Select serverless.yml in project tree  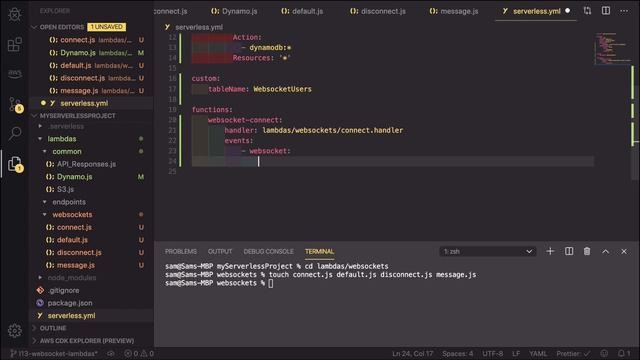71,316
